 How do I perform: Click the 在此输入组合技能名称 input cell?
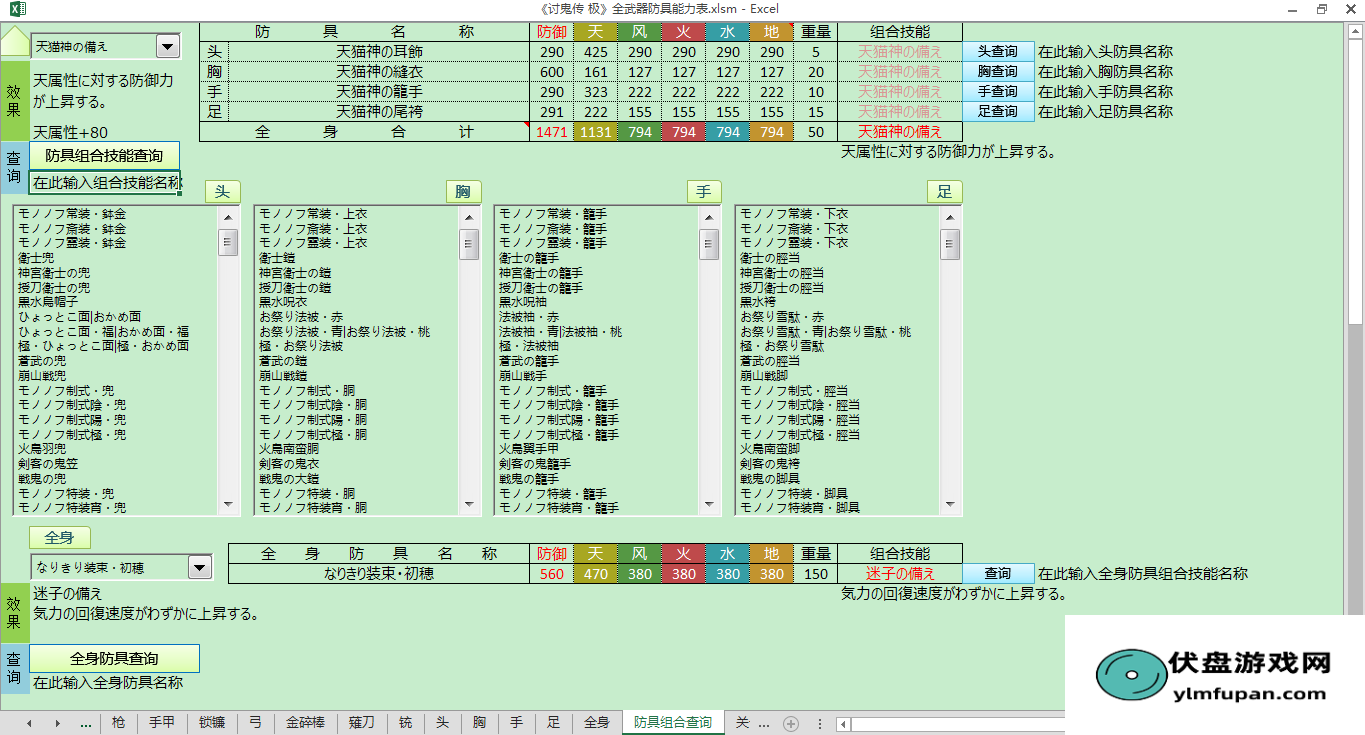click(x=105, y=182)
